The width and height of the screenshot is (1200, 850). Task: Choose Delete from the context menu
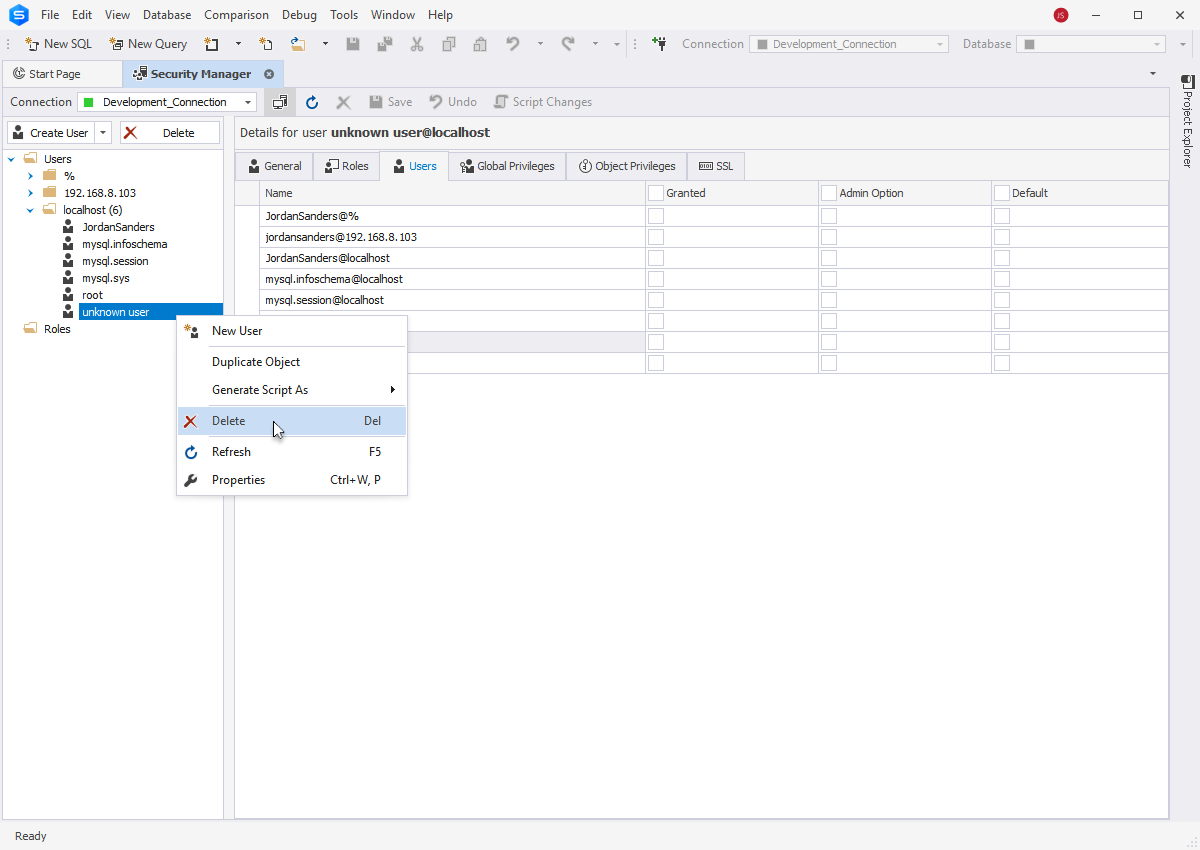[x=229, y=421]
